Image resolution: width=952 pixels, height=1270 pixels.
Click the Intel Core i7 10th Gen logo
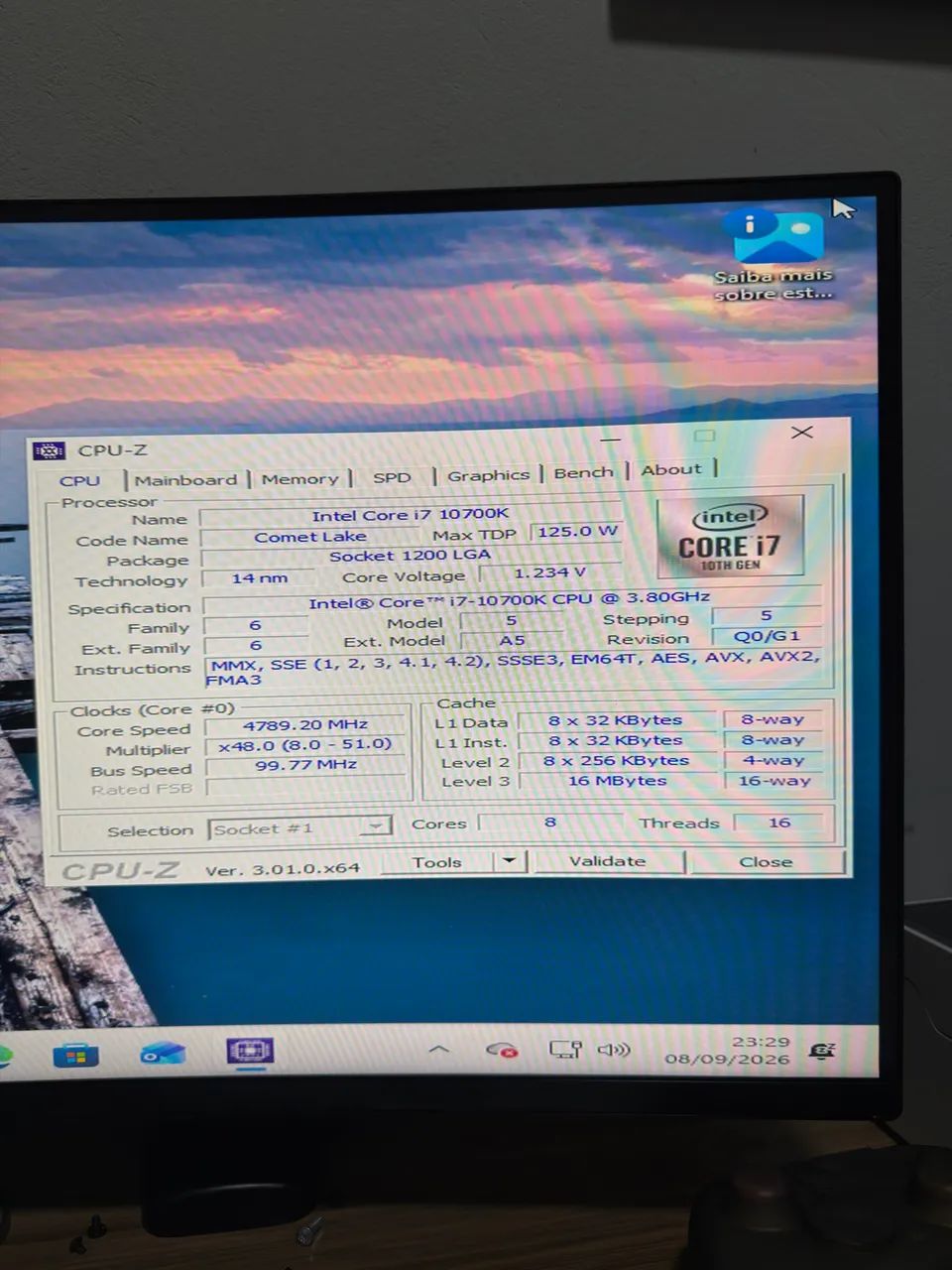[x=730, y=537]
